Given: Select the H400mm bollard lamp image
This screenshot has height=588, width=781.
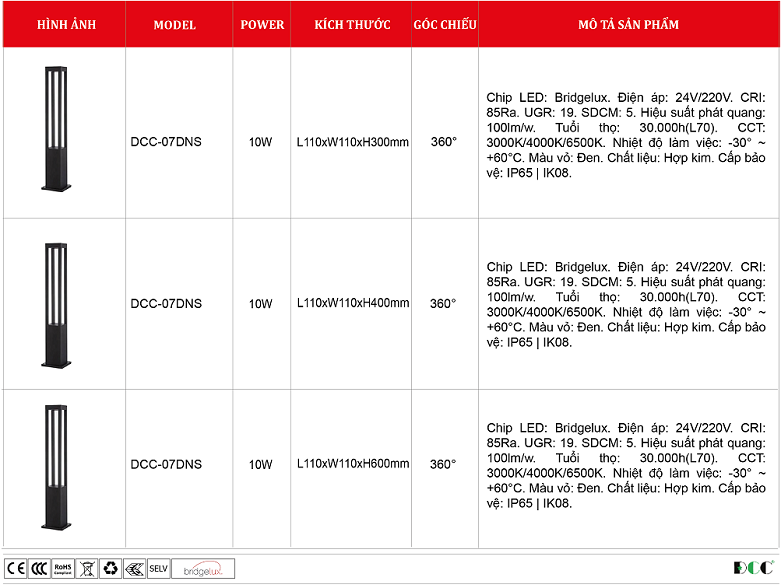Looking at the screenshot, I should click(54, 302).
